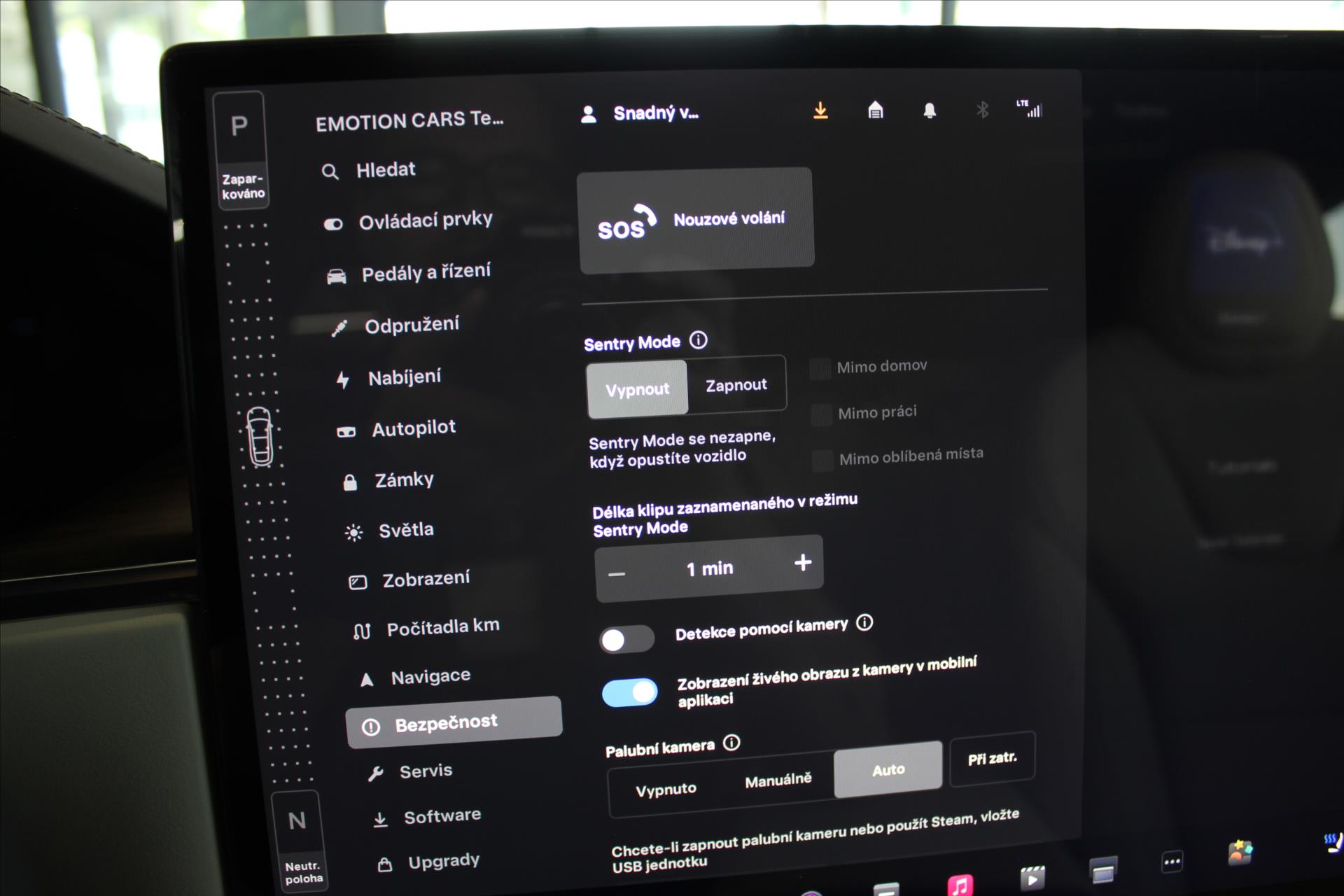Click the Hledat search field

[385, 170]
